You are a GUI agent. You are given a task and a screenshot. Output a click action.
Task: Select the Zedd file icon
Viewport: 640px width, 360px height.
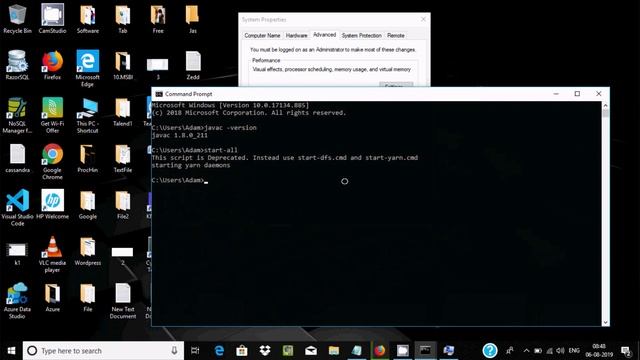[193, 65]
